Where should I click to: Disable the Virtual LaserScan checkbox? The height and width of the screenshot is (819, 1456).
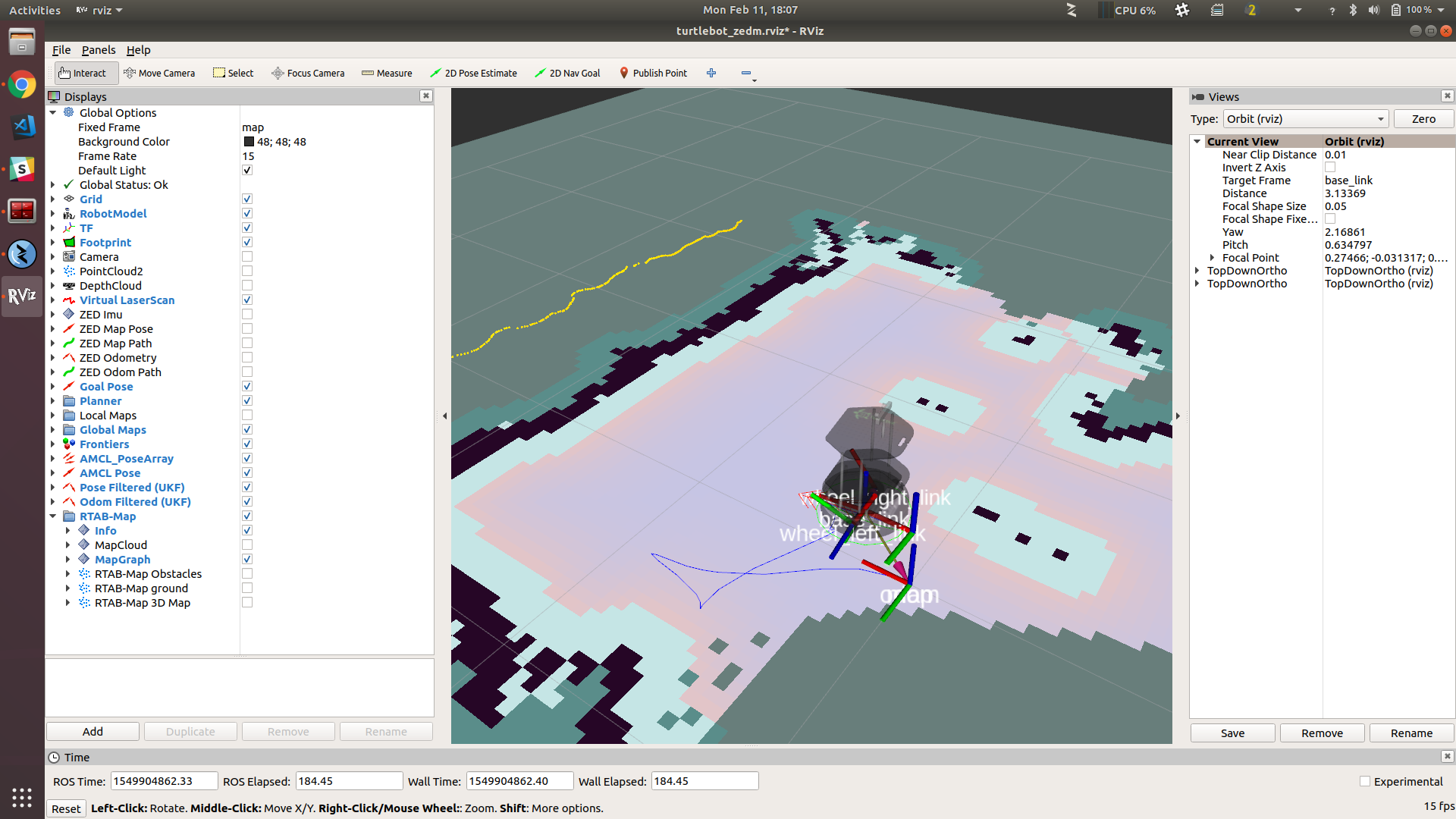[247, 300]
